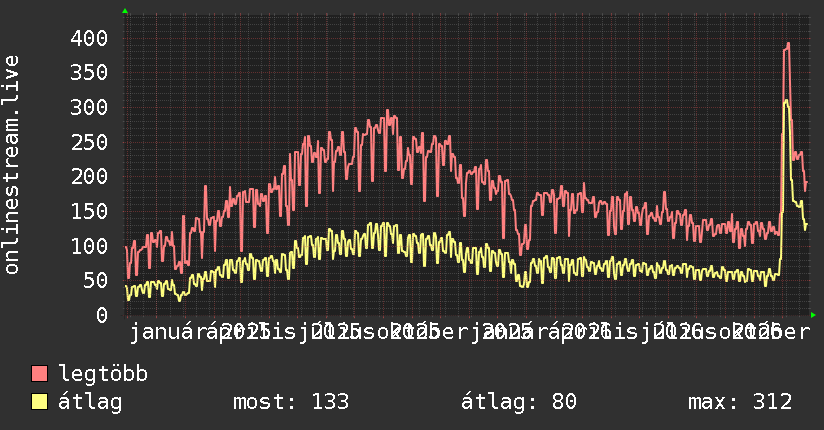Click the átlag legend label beside yellow swatch
The height and width of the screenshot is (430, 824).
point(90,402)
